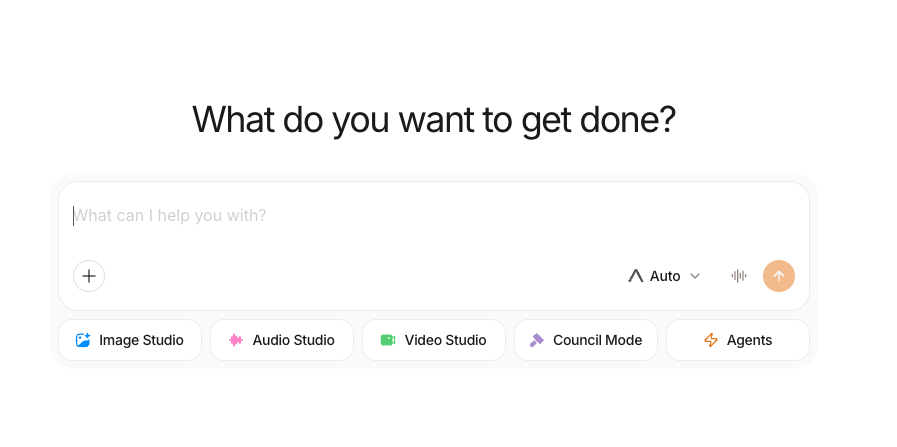Click the plus attachment icon

point(89,276)
